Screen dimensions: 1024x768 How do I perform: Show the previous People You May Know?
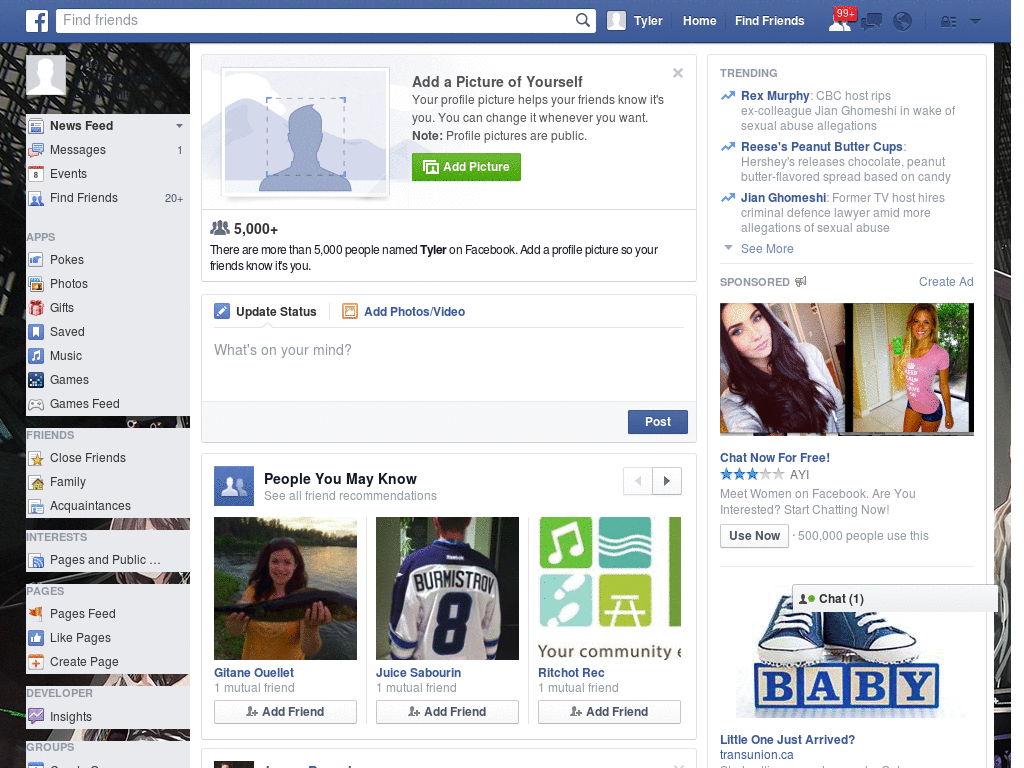pyautogui.click(x=638, y=481)
